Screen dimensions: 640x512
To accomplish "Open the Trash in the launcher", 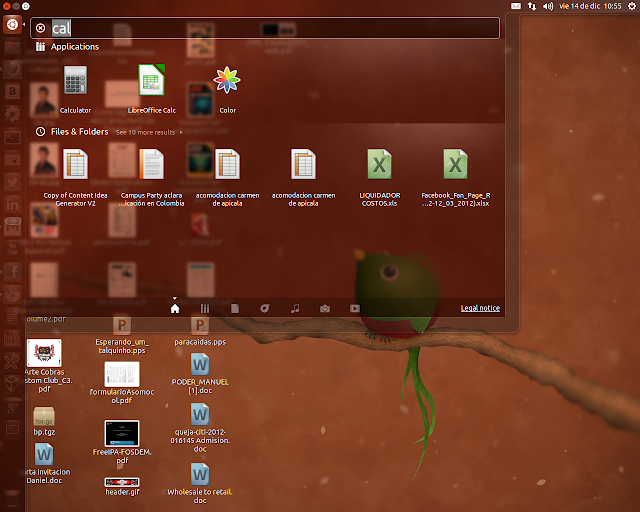I will click(12, 499).
